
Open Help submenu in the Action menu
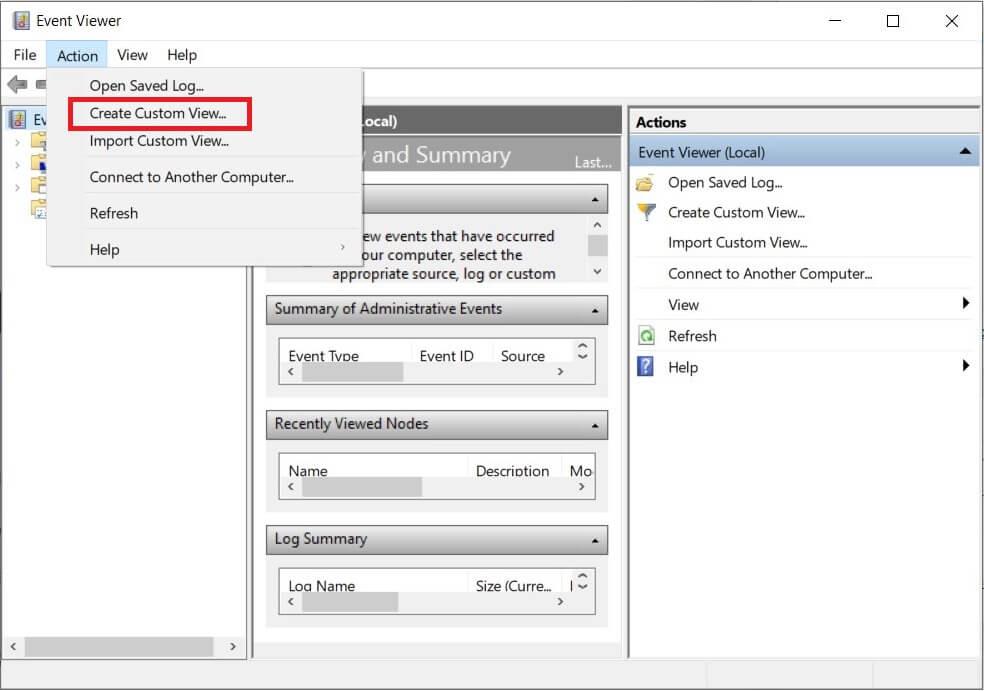click(205, 250)
